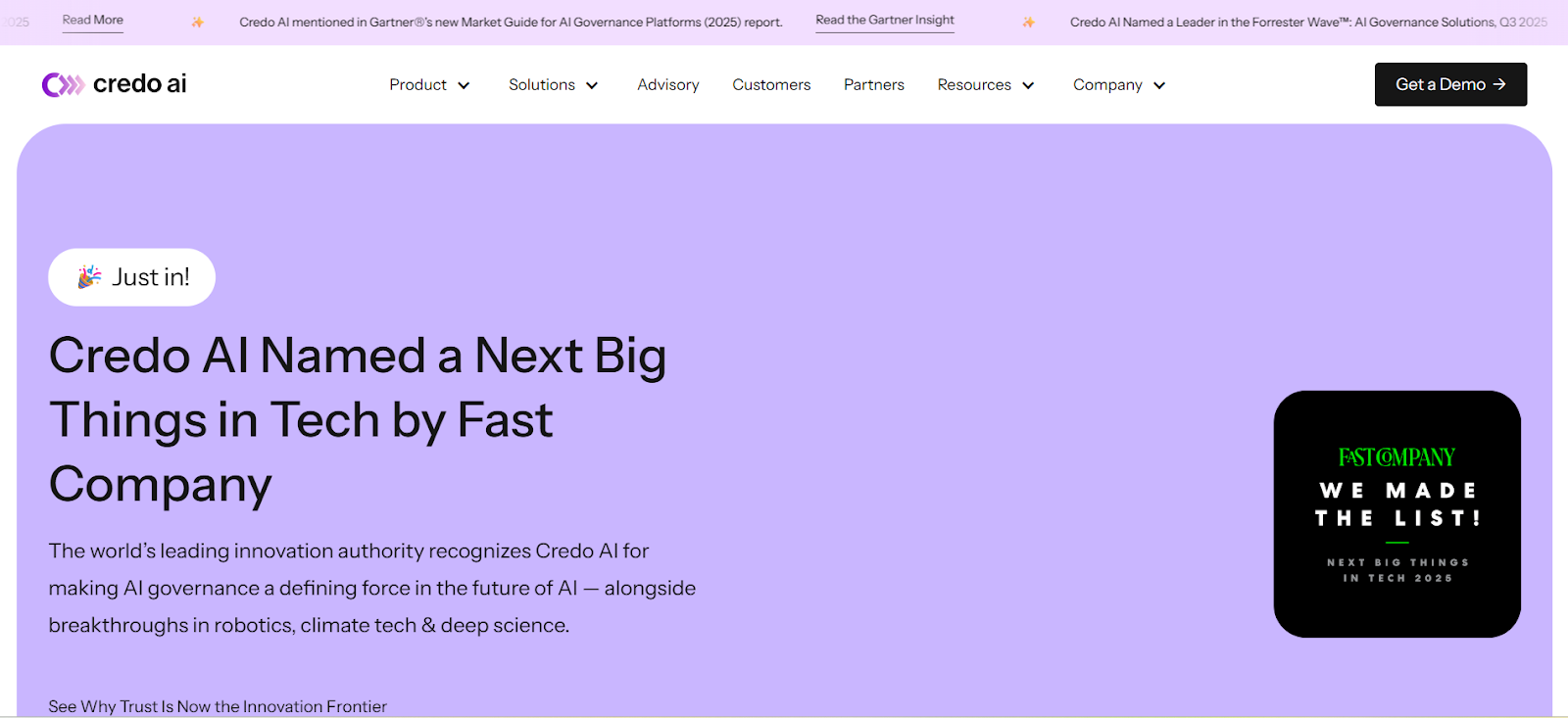Image resolution: width=1568 pixels, height=718 pixels.
Task: Open the Advisory page
Action: 668,85
